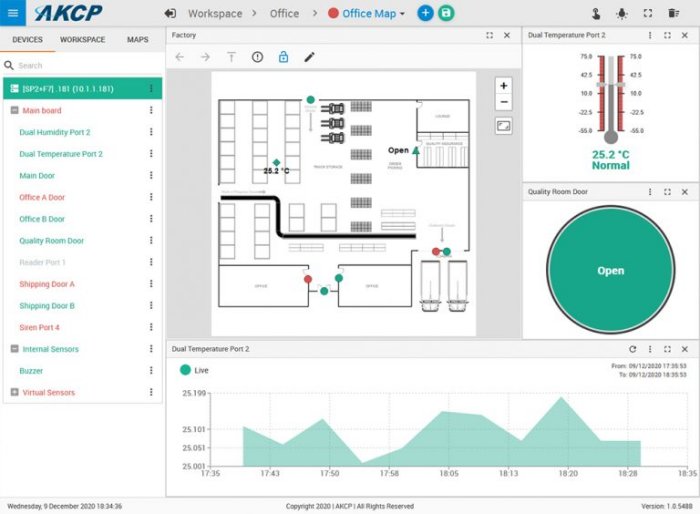Click the fit-to-view icon below map zoom buttons
This screenshot has height=514, width=700.
[x=503, y=126]
